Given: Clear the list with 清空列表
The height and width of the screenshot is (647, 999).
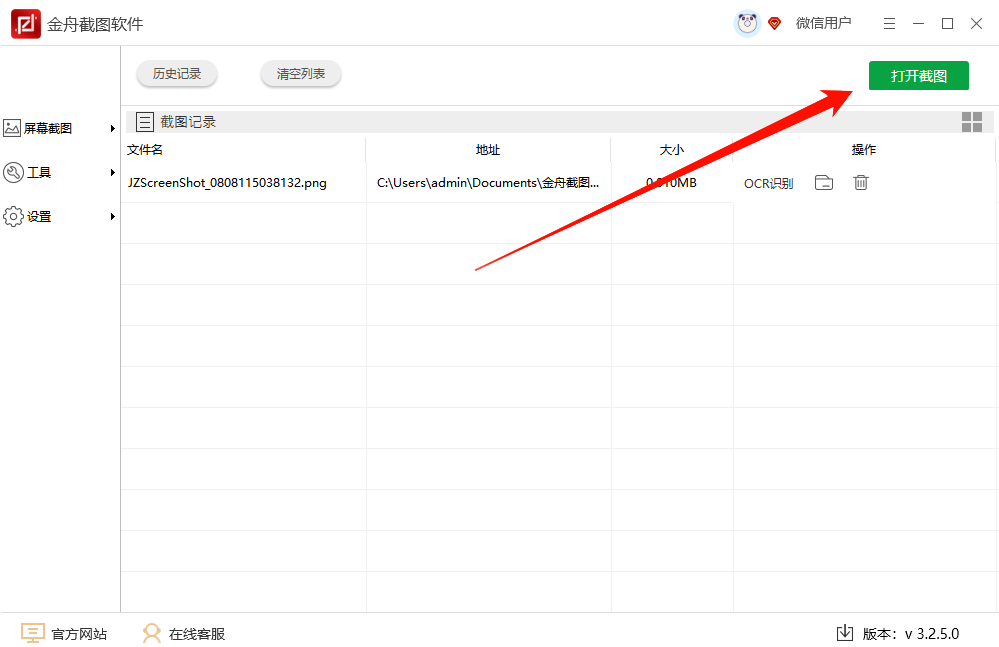Looking at the screenshot, I should [x=300, y=72].
